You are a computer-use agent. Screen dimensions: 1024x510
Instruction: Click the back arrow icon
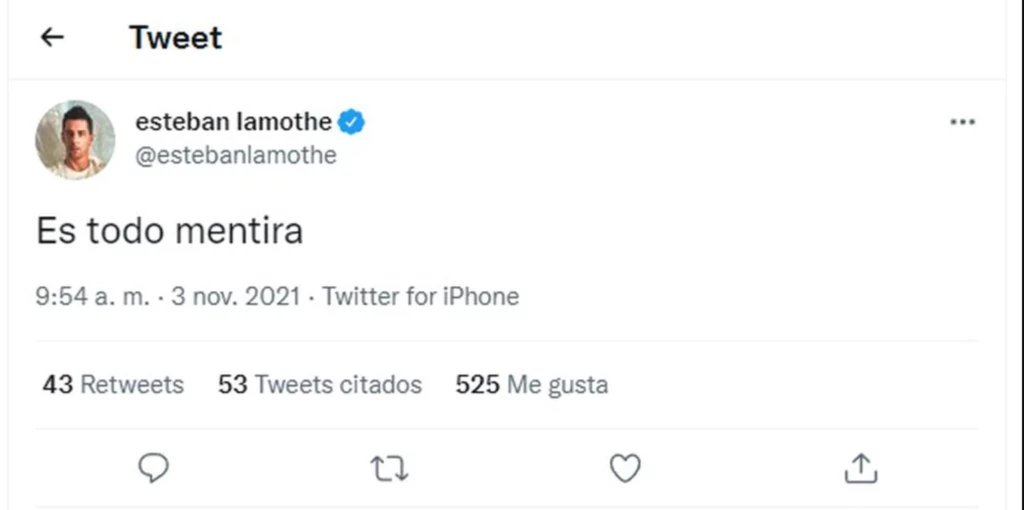point(52,38)
